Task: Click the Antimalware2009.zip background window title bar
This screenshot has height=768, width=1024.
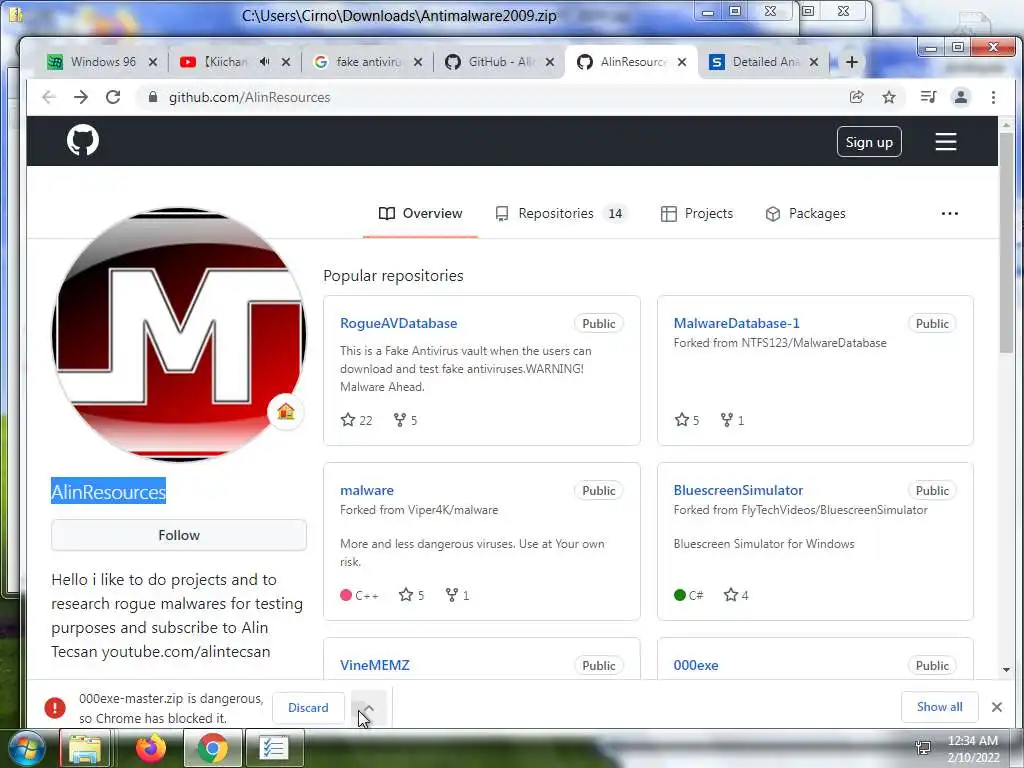Action: [x=399, y=16]
